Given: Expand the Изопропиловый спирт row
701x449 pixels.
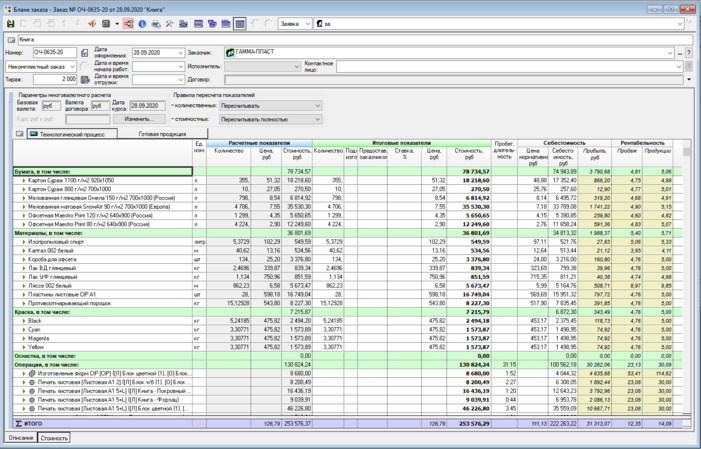Looking at the screenshot, I should [24, 242].
